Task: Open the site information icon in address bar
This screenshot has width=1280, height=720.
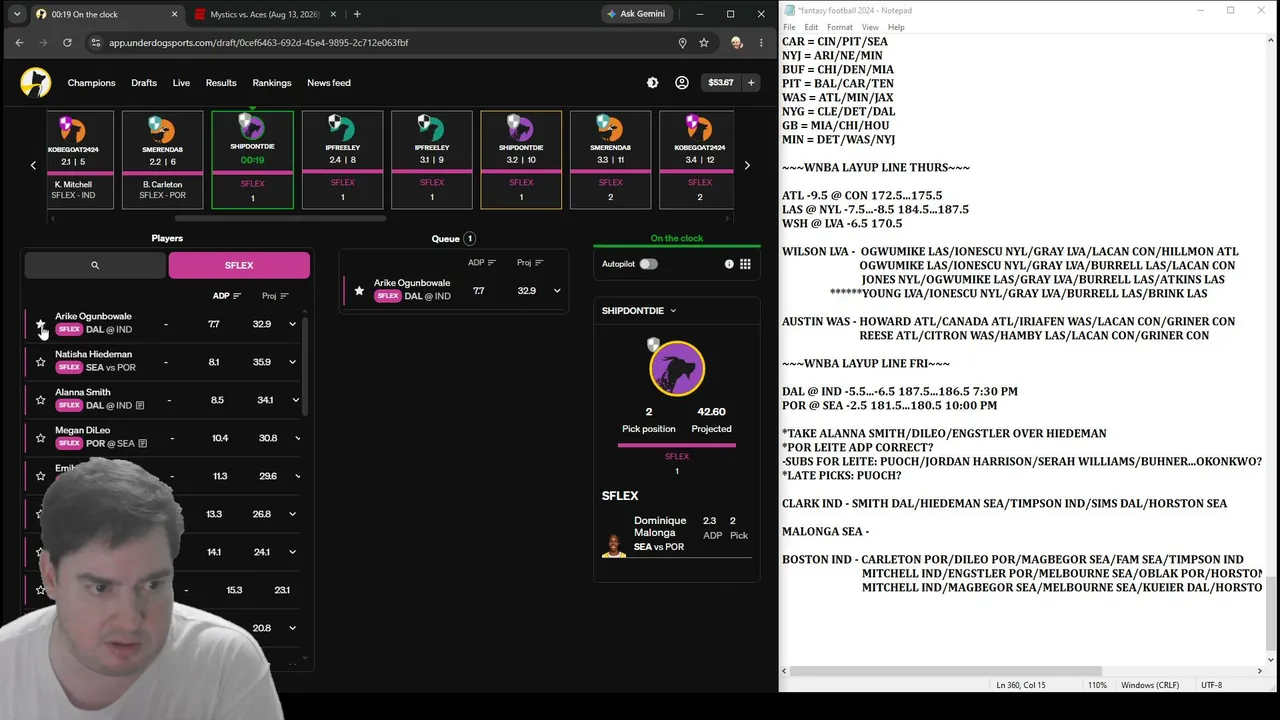Action: [x=96, y=43]
